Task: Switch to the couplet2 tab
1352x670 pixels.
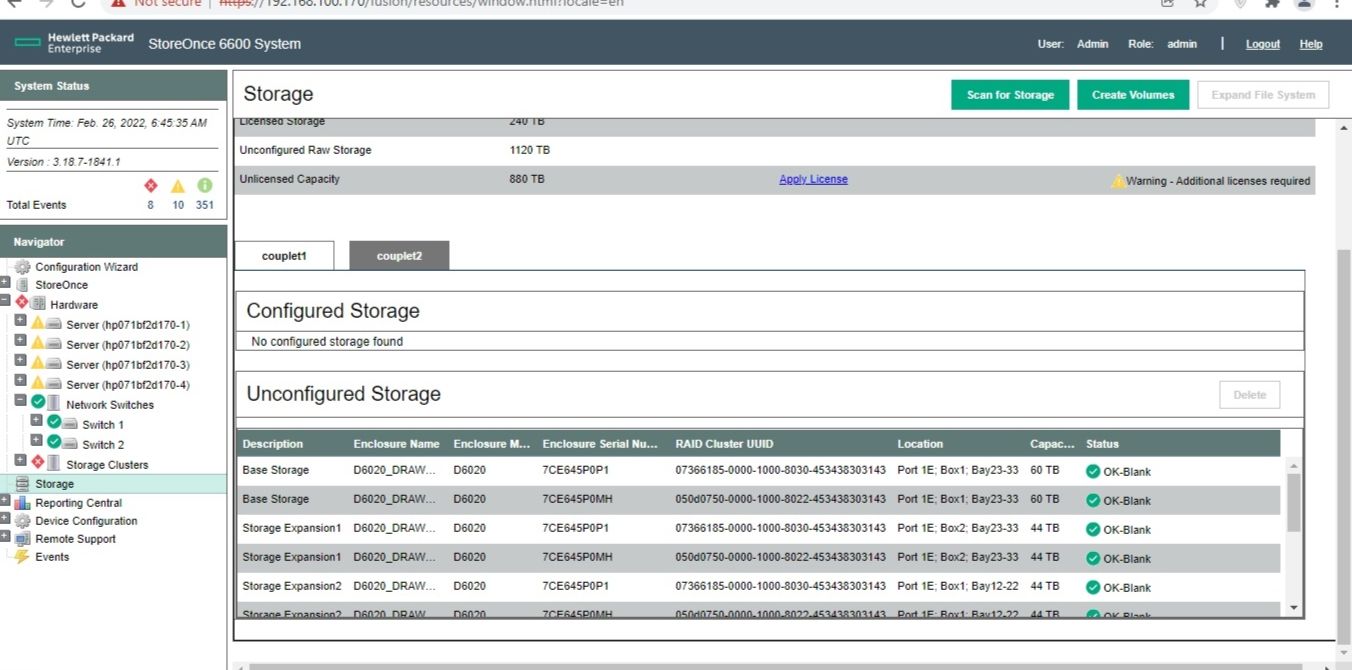Action: pos(399,256)
